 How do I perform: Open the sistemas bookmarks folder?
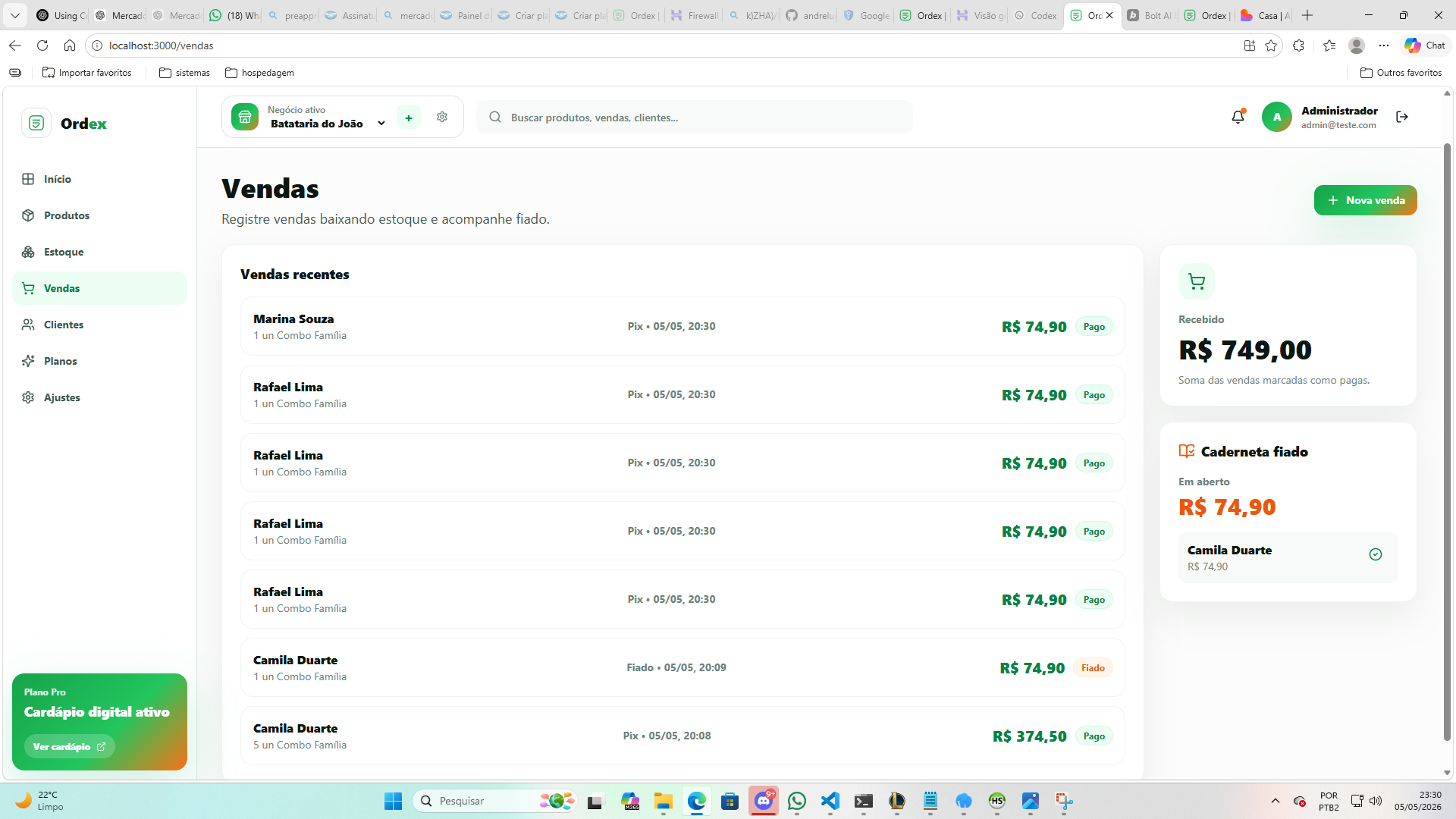click(184, 73)
